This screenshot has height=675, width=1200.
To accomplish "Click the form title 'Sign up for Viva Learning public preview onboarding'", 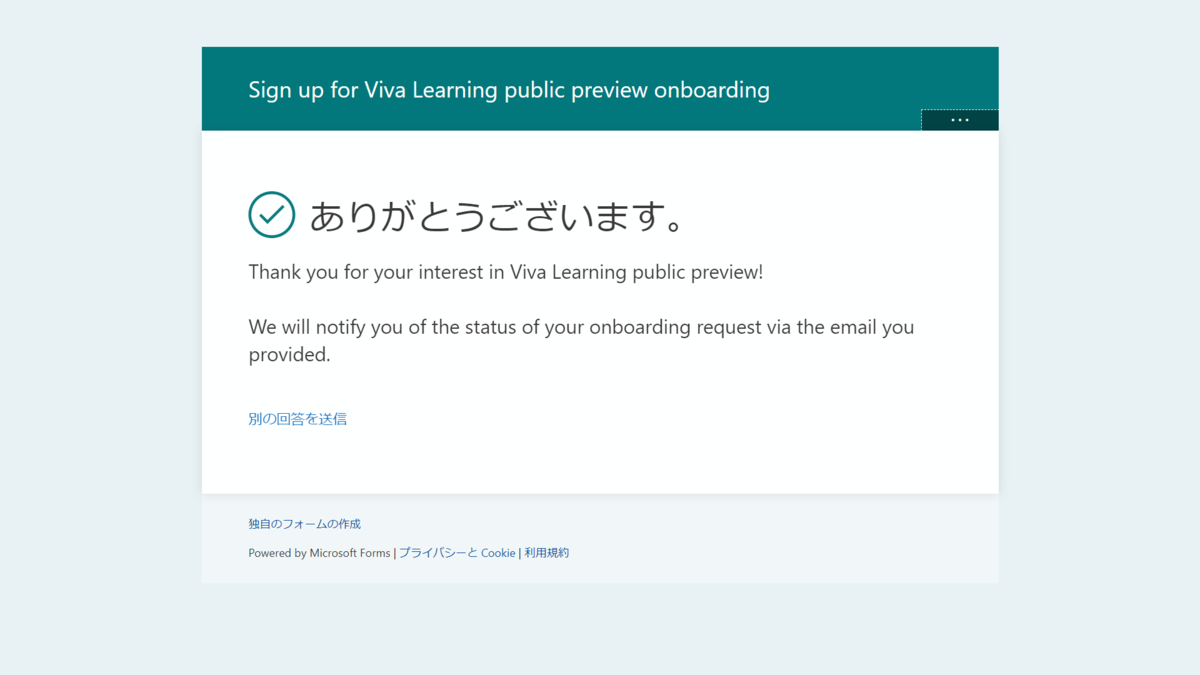I will tap(509, 90).
